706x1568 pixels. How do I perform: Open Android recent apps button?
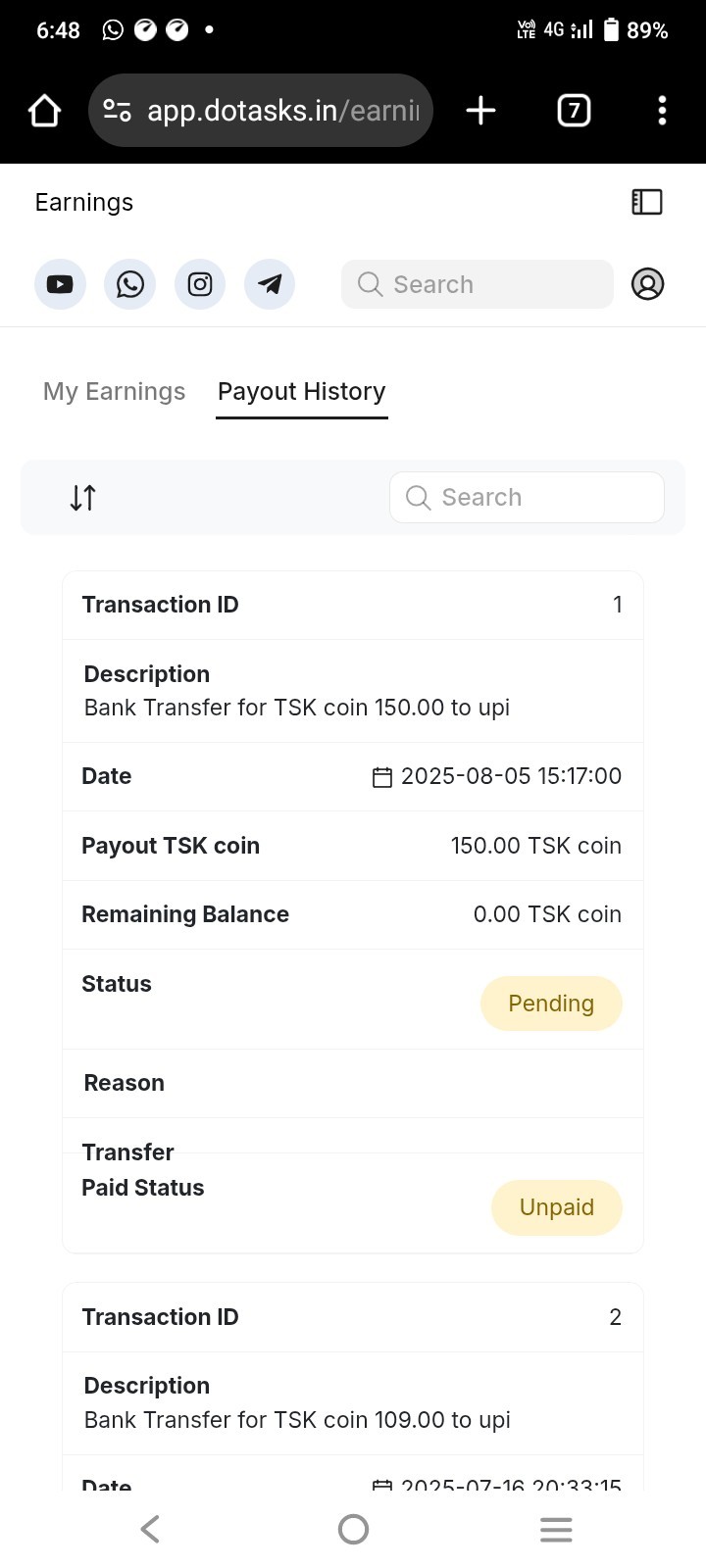[x=556, y=1529]
